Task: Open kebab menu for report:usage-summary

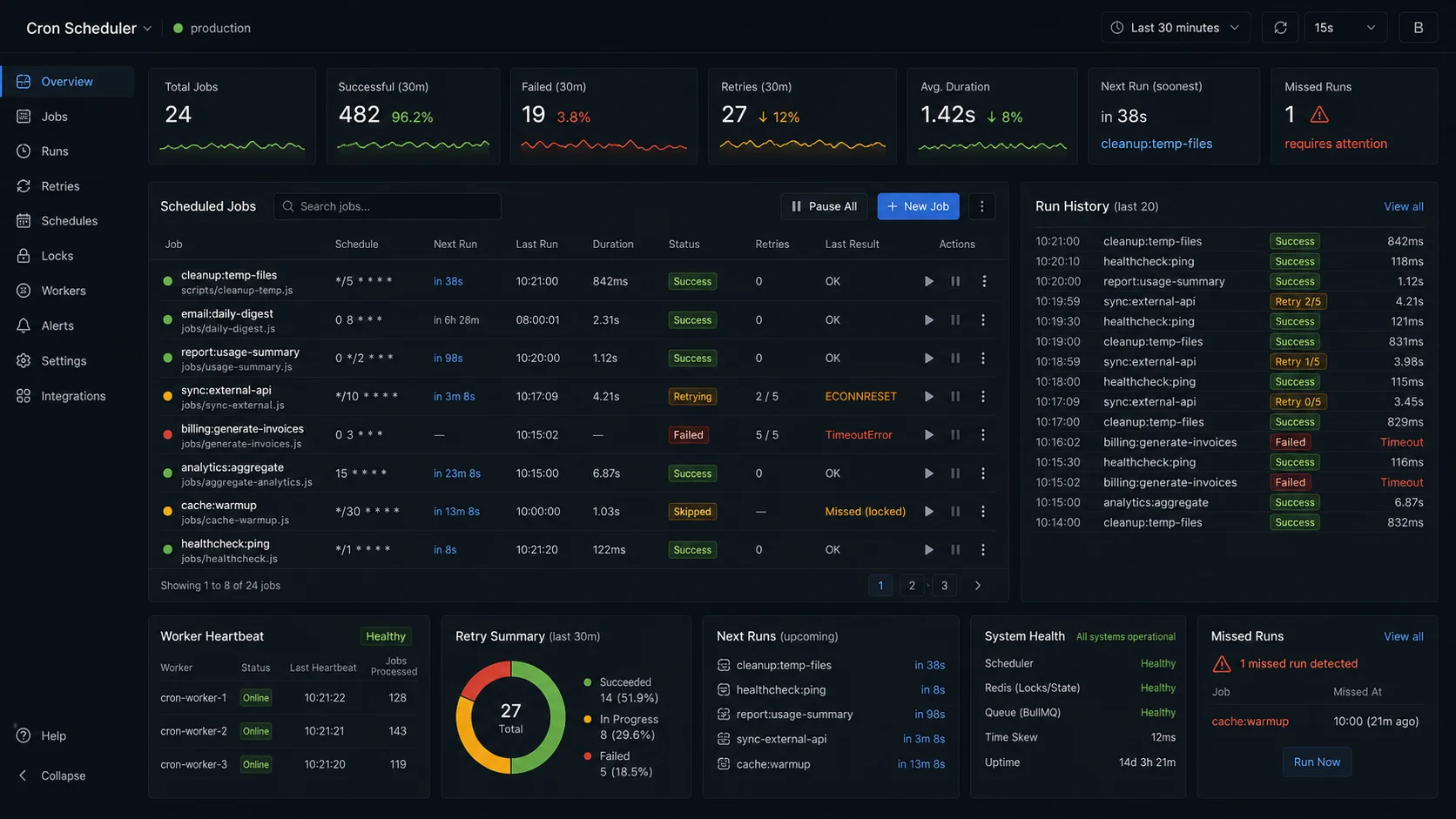Action: [x=983, y=359]
